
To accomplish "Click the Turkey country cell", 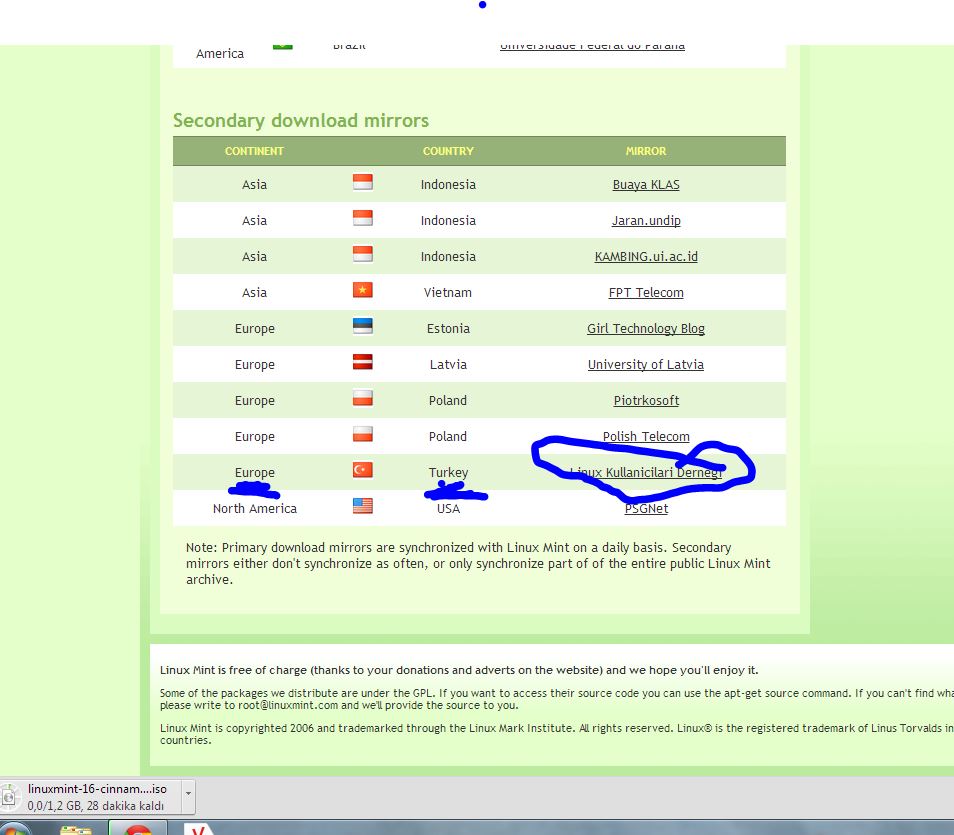I will tap(448, 472).
